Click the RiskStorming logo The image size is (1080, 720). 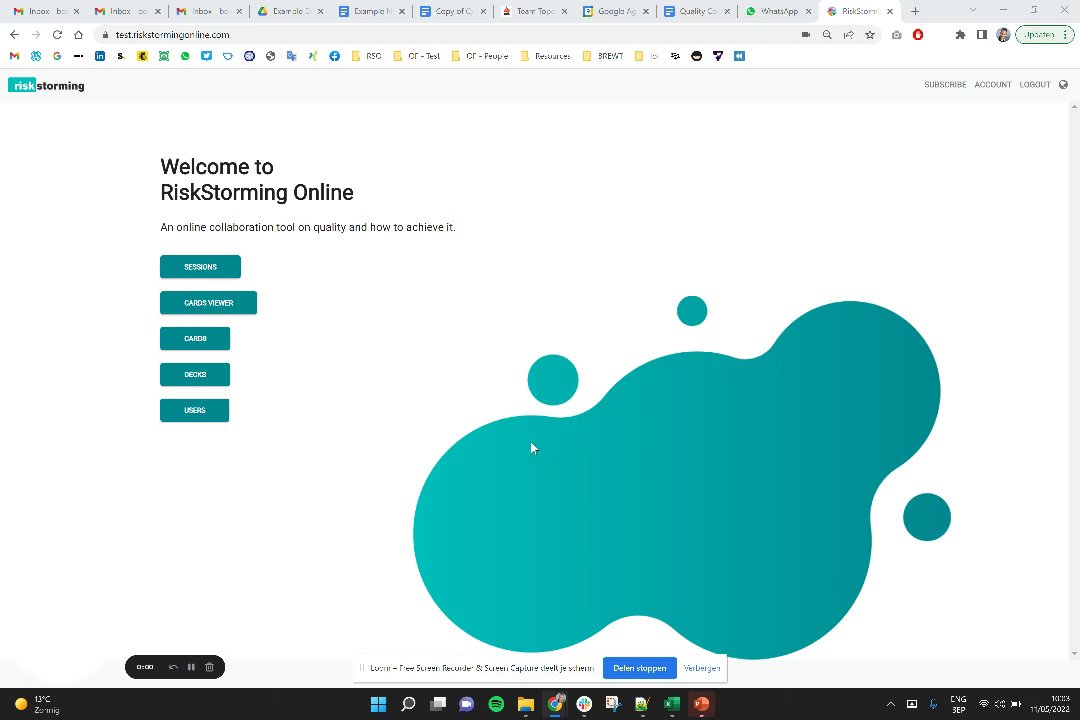click(x=46, y=85)
